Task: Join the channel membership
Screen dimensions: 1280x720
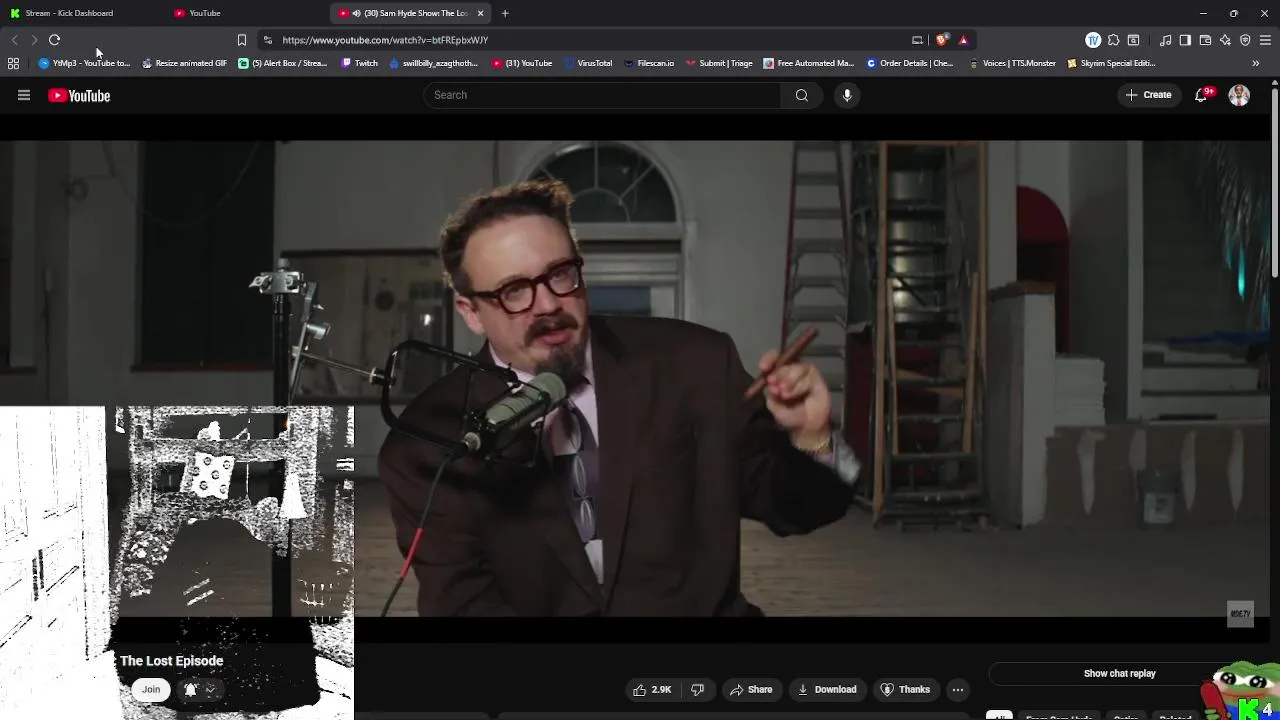Action: pos(151,689)
